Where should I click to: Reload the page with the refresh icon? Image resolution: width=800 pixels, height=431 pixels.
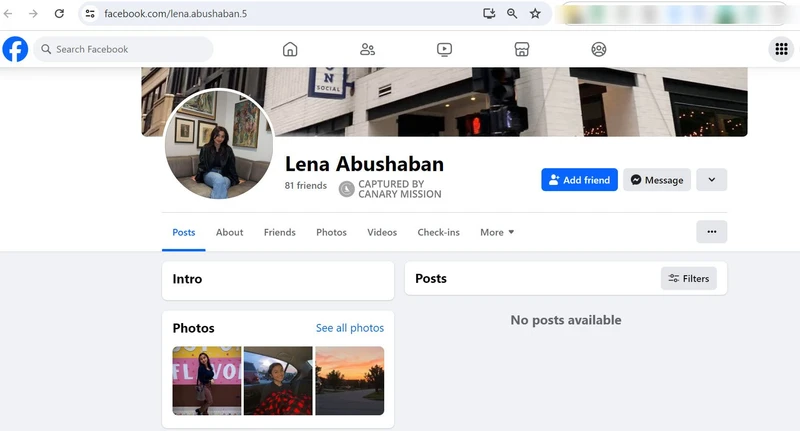click(x=59, y=14)
